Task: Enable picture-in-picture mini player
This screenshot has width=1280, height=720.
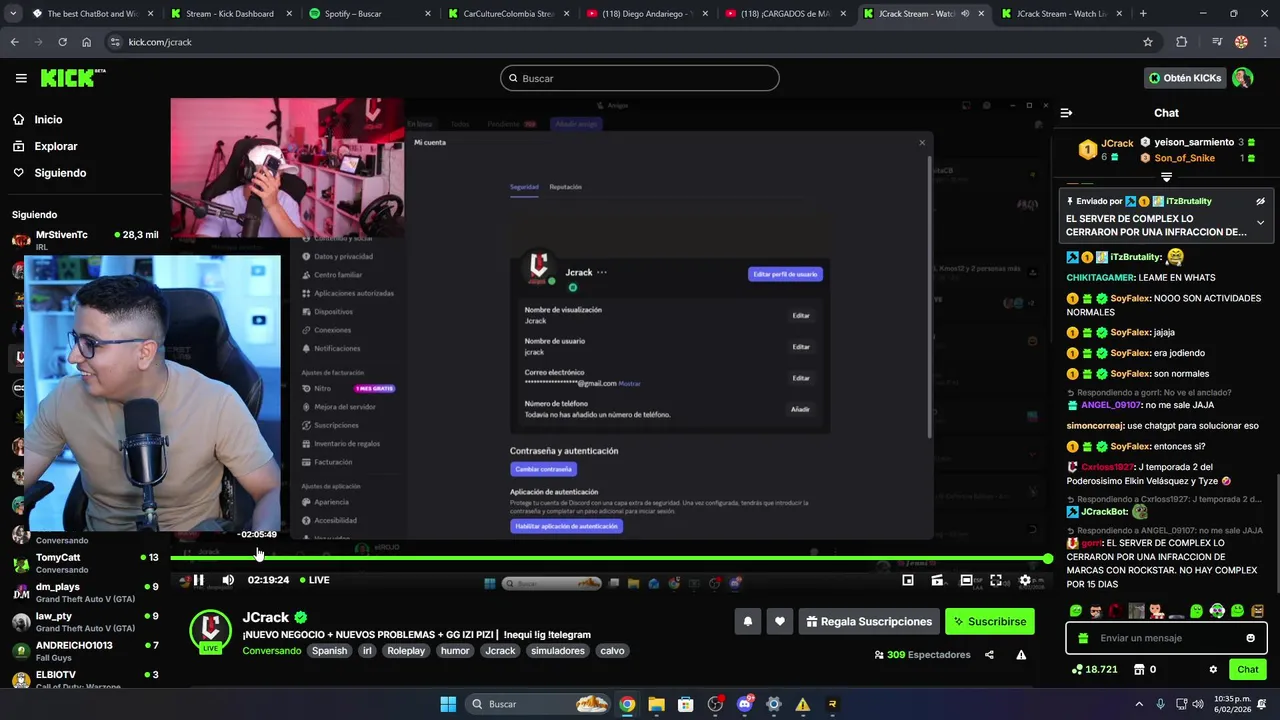Action: coord(908,580)
